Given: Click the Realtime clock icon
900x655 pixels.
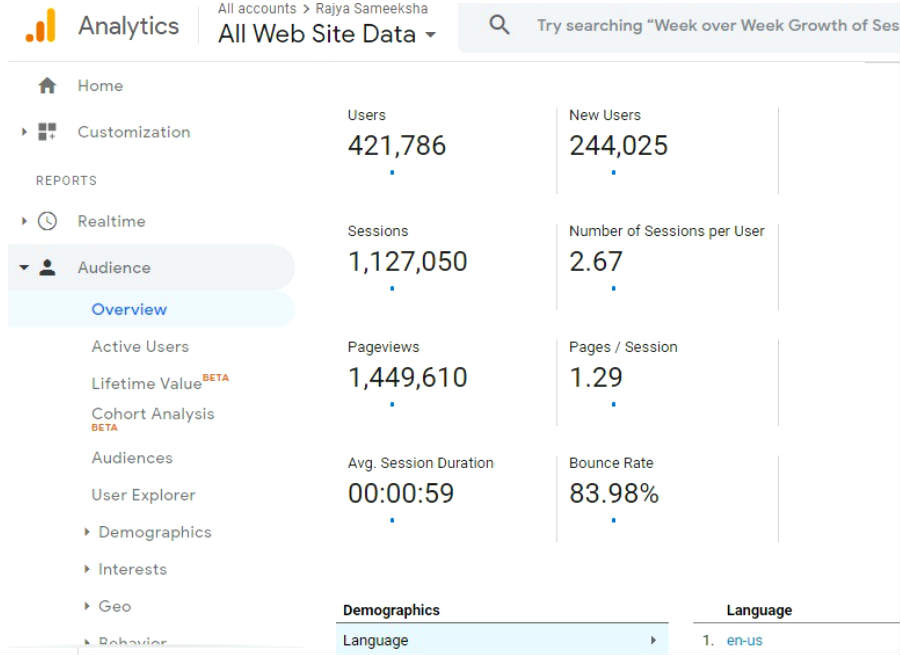Looking at the screenshot, I should [47, 221].
